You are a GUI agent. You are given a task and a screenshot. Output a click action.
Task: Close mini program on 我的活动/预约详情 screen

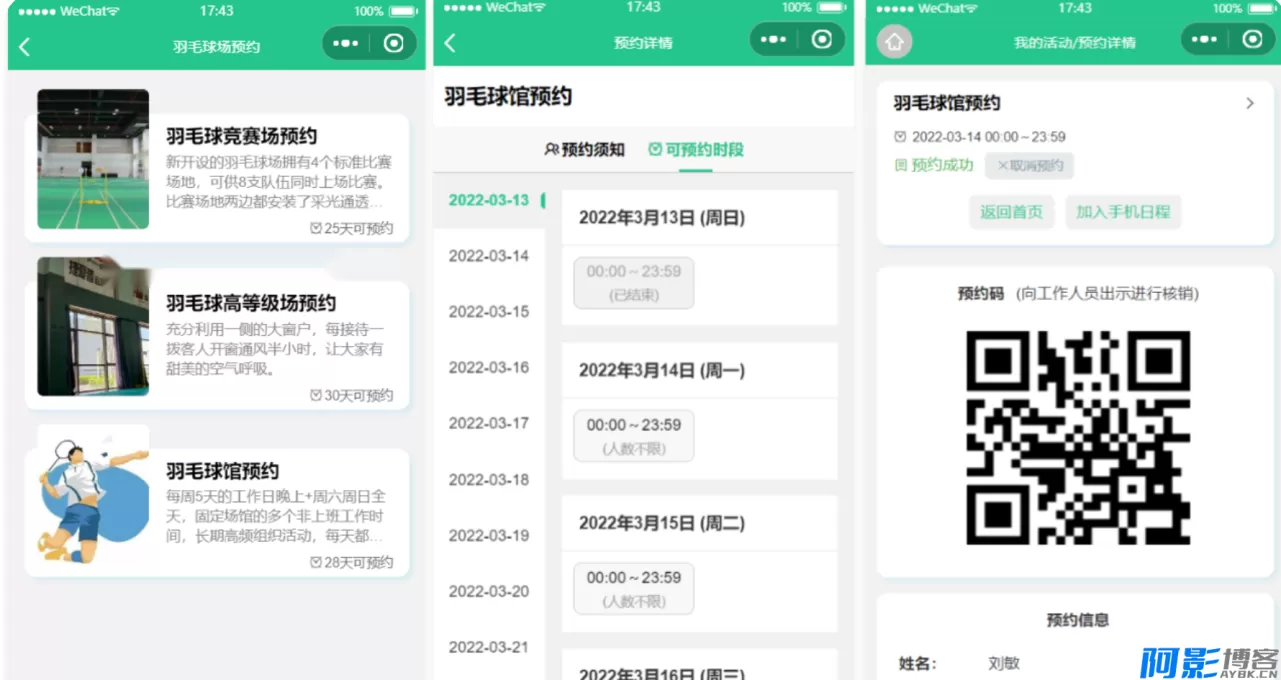(x=1252, y=40)
